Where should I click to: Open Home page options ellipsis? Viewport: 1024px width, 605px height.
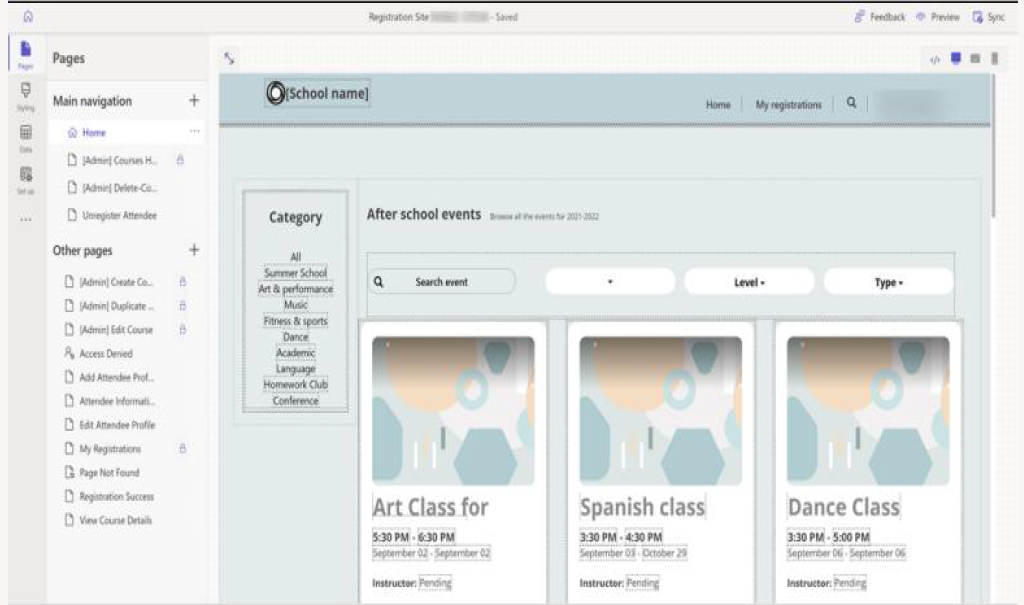(x=195, y=132)
